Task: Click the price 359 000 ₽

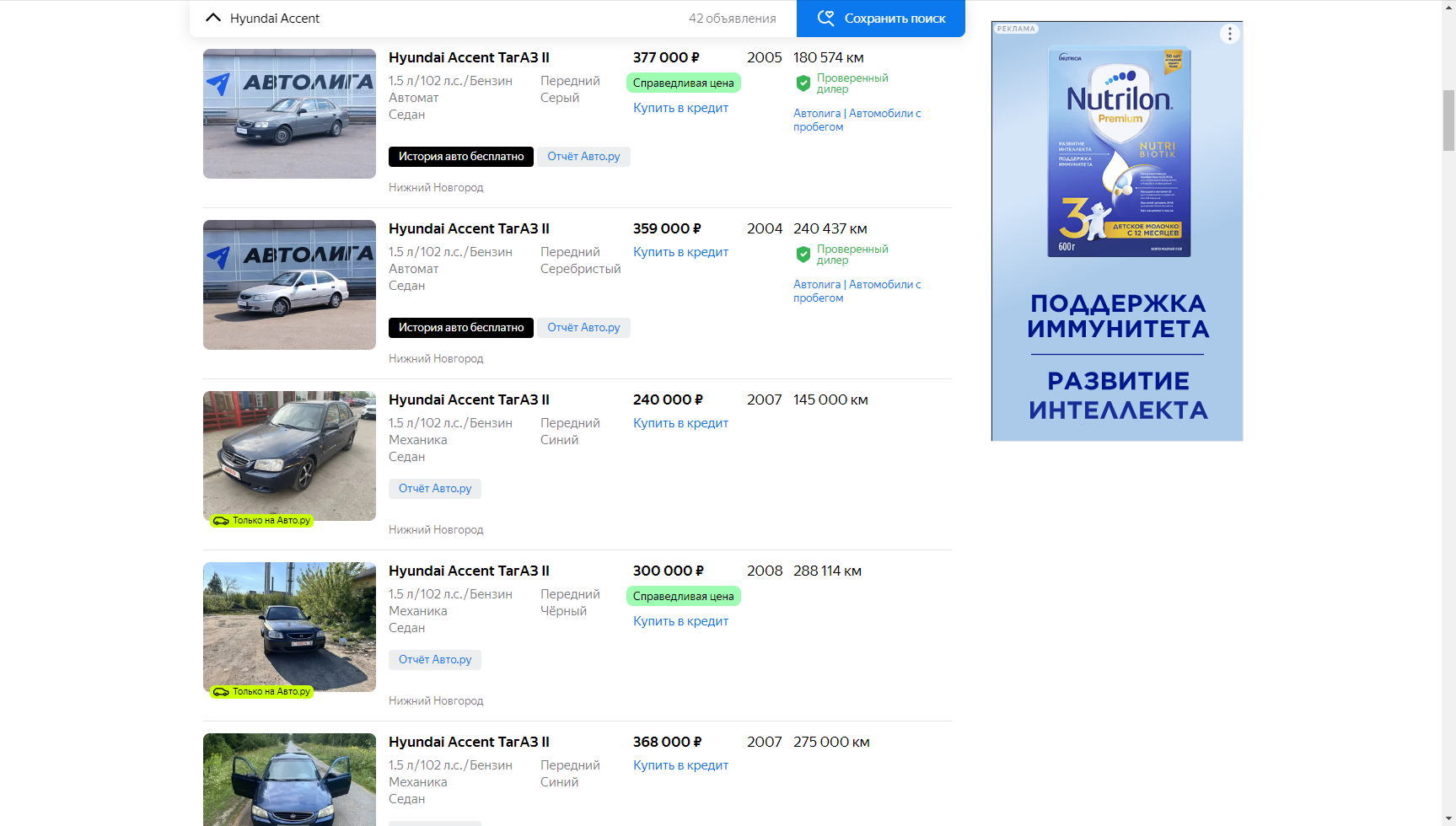Action: pyautogui.click(x=667, y=228)
